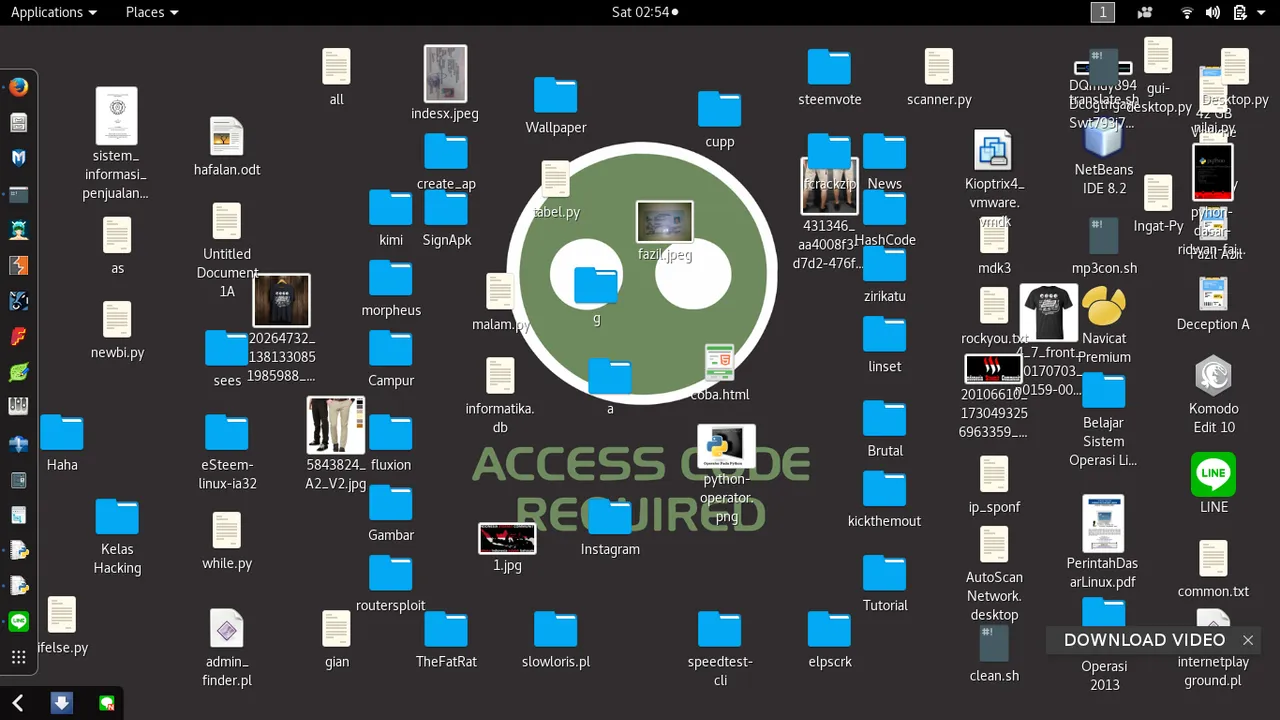
Task: Select the rockyou.txt file
Action: click(x=994, y=306)
